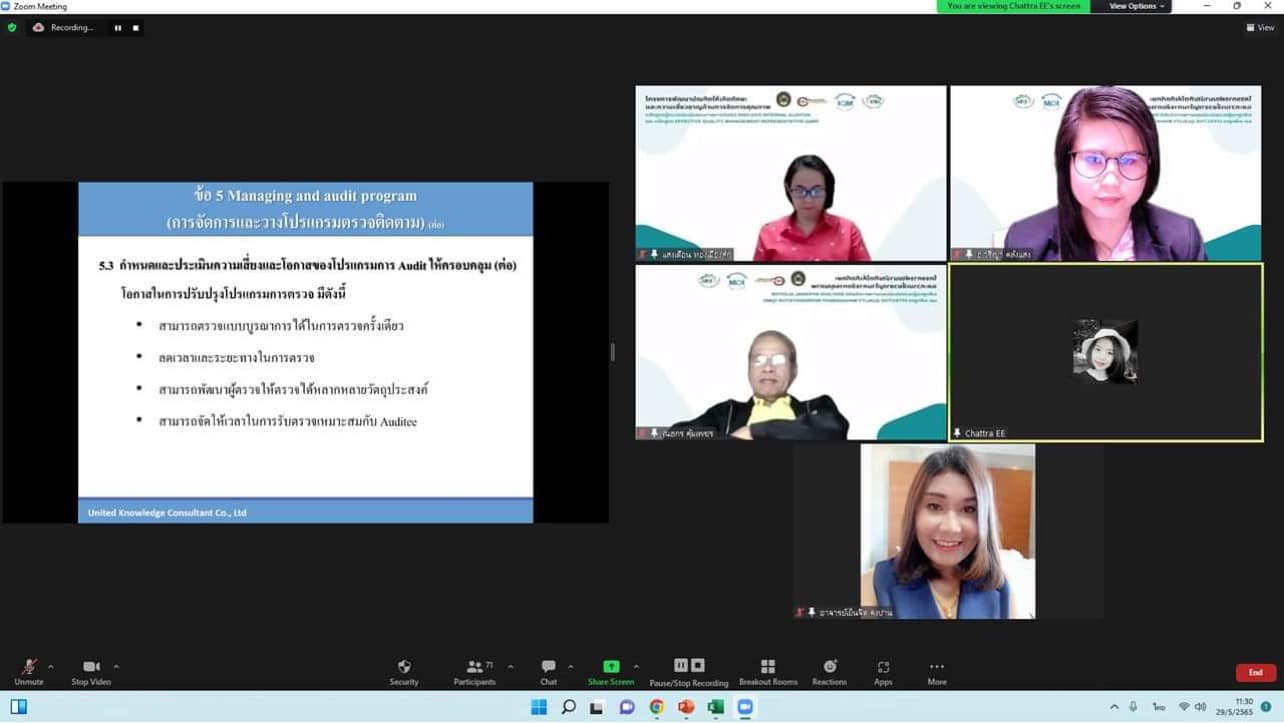Open the Chat panel
The height and width of the screenshot is (723, 1284).
548,671
